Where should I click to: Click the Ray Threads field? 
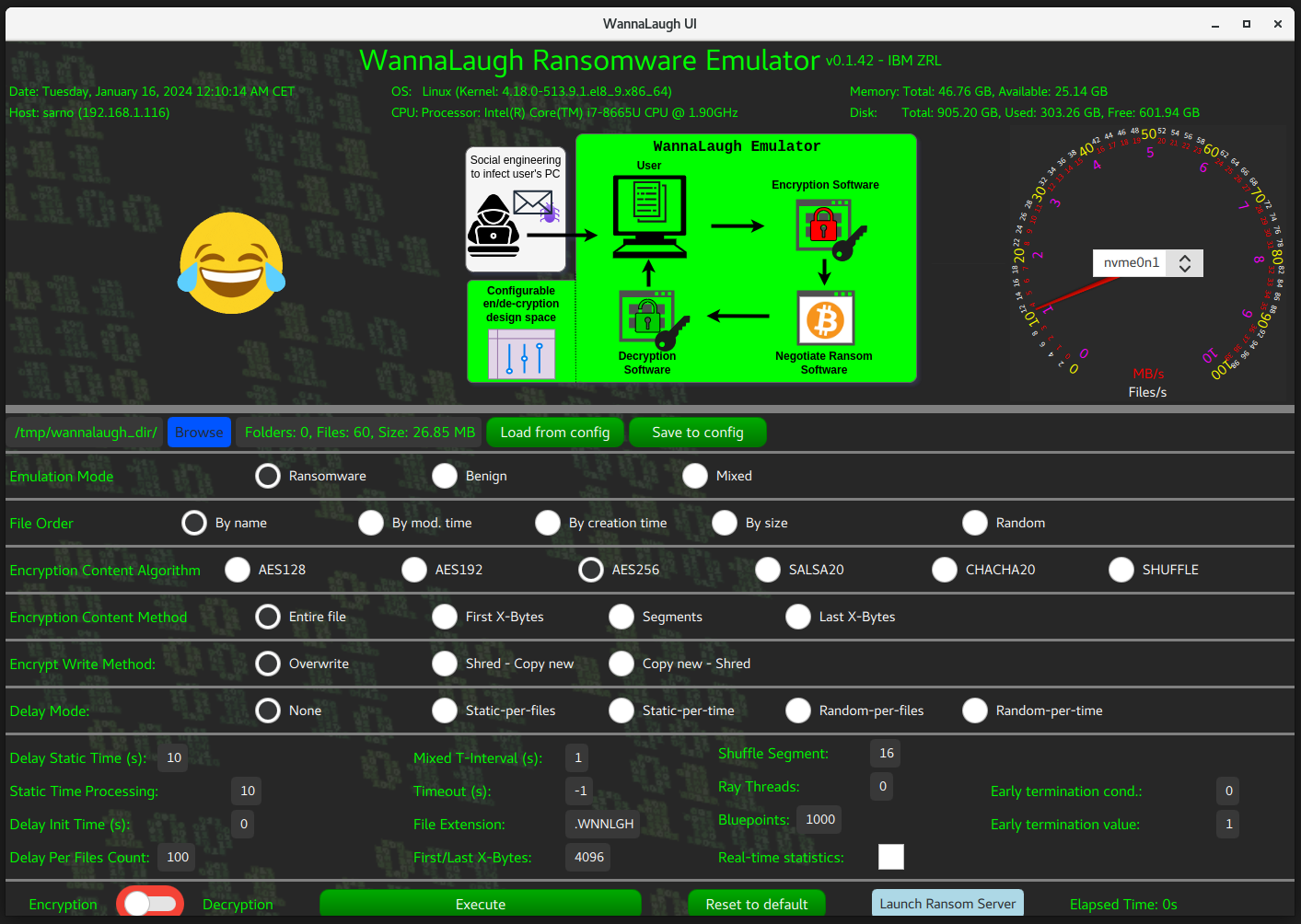click(882, 786)
